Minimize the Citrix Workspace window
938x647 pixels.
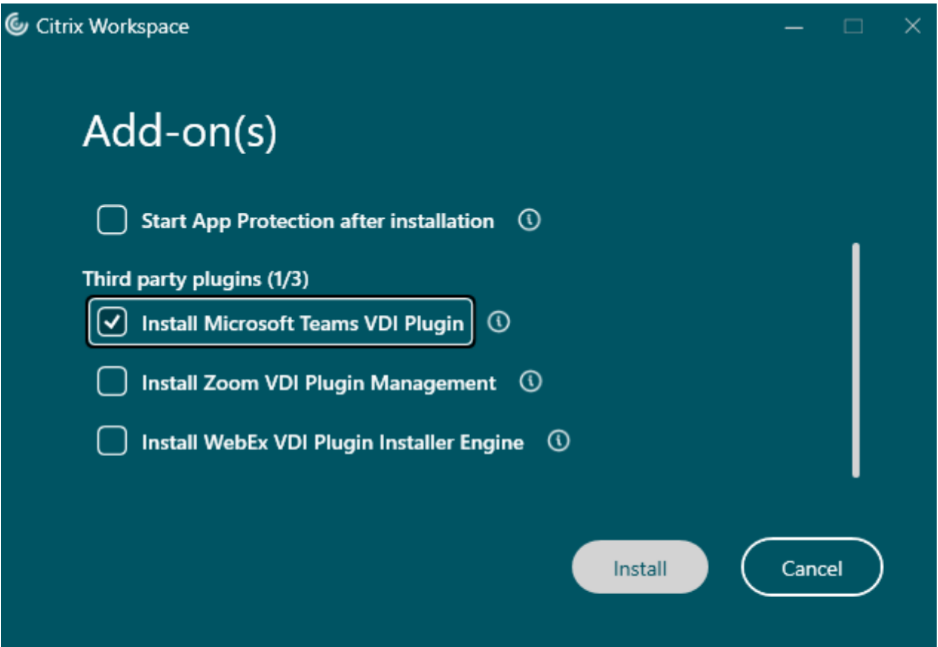pos(795,27)
